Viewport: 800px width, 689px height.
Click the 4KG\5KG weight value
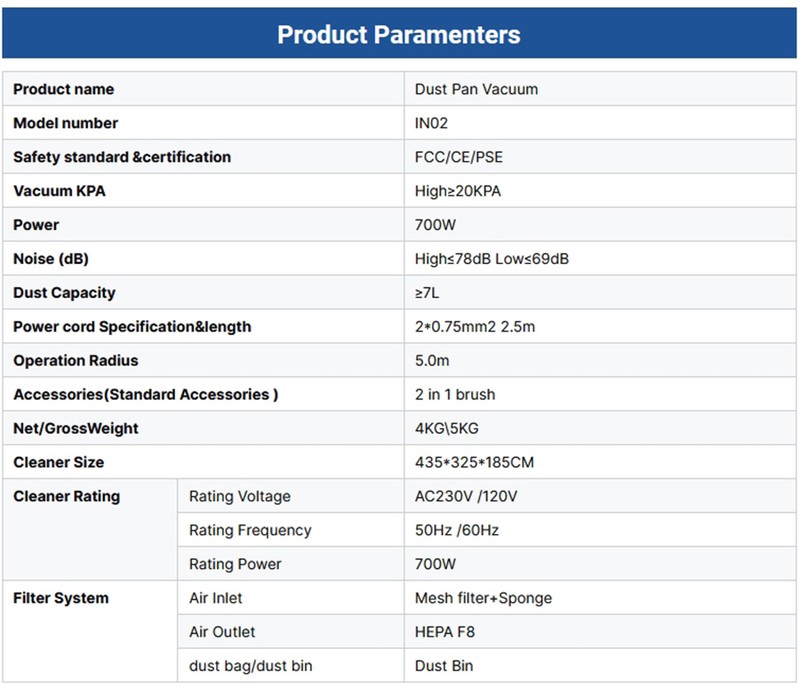(447, 428)
